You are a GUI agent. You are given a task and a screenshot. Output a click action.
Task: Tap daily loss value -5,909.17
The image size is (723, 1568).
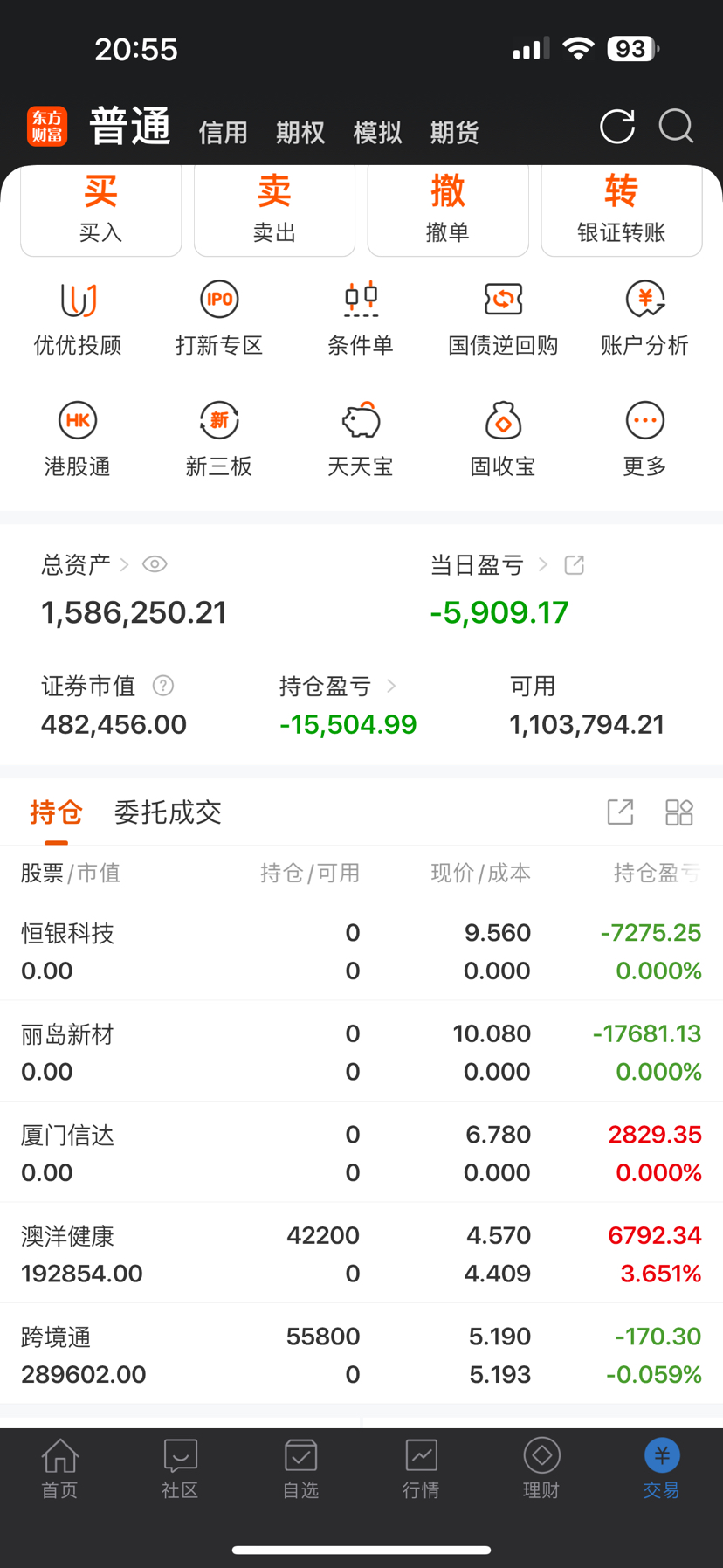pyautogui.click(x=499, y=613)
